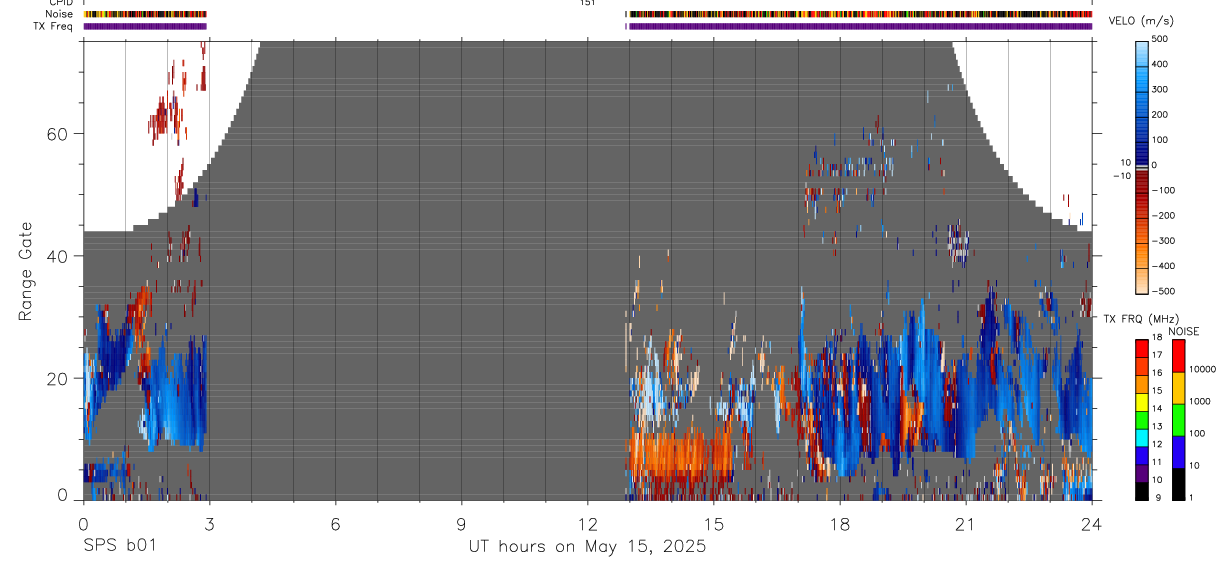1228x567 pixels.
Task: Select the blue 10 noise level swatch
Action: 1178,452
